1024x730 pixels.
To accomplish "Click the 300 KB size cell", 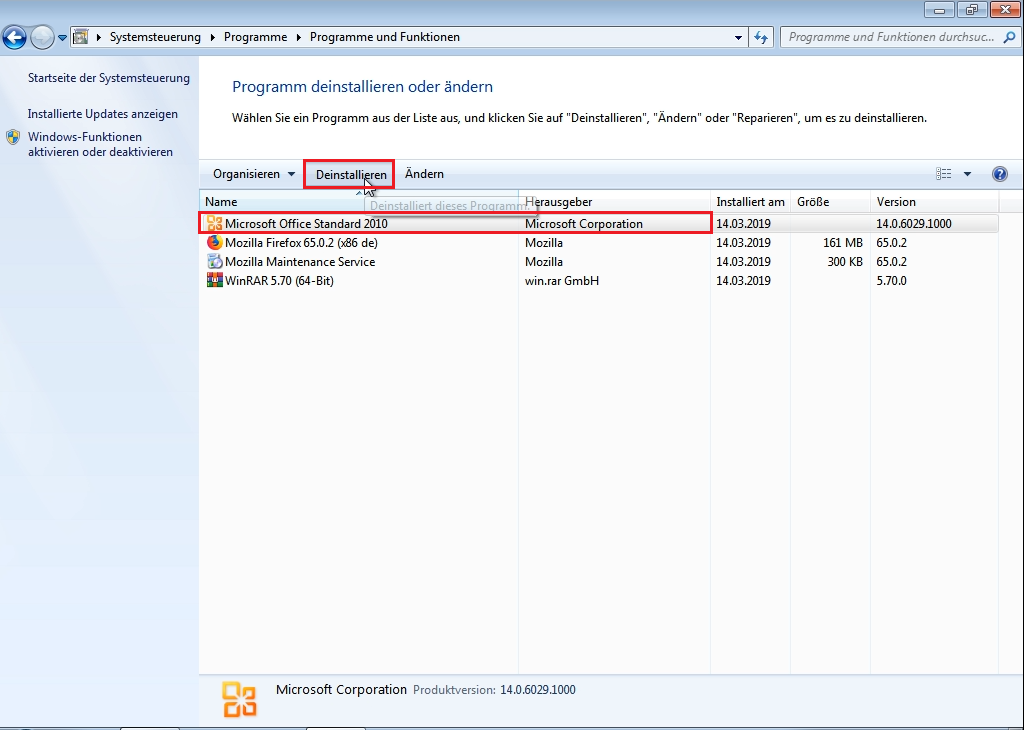I will (x=844, y=262).
